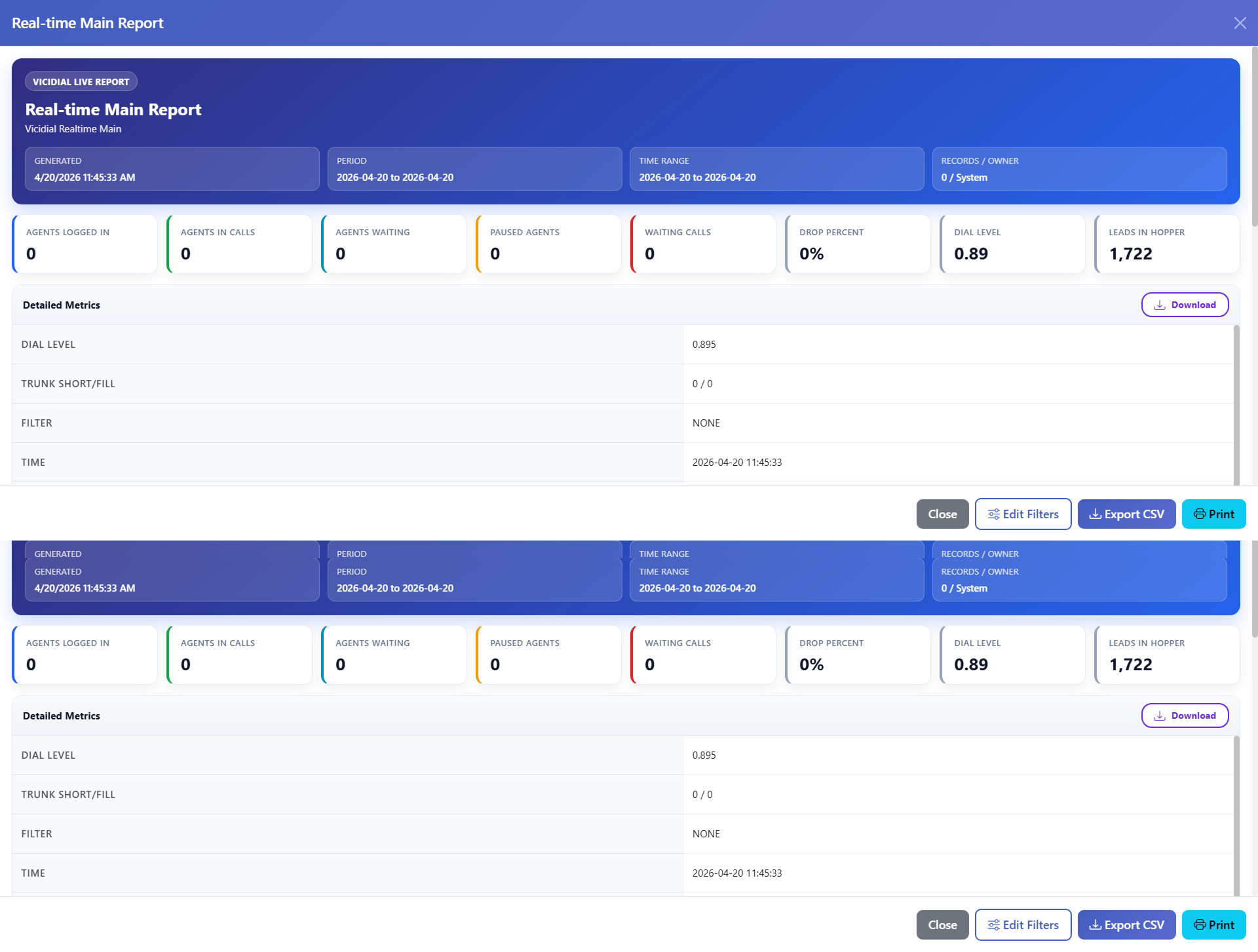Open Edit Filters from the bottom toolbar

[x=1023, y=924]
